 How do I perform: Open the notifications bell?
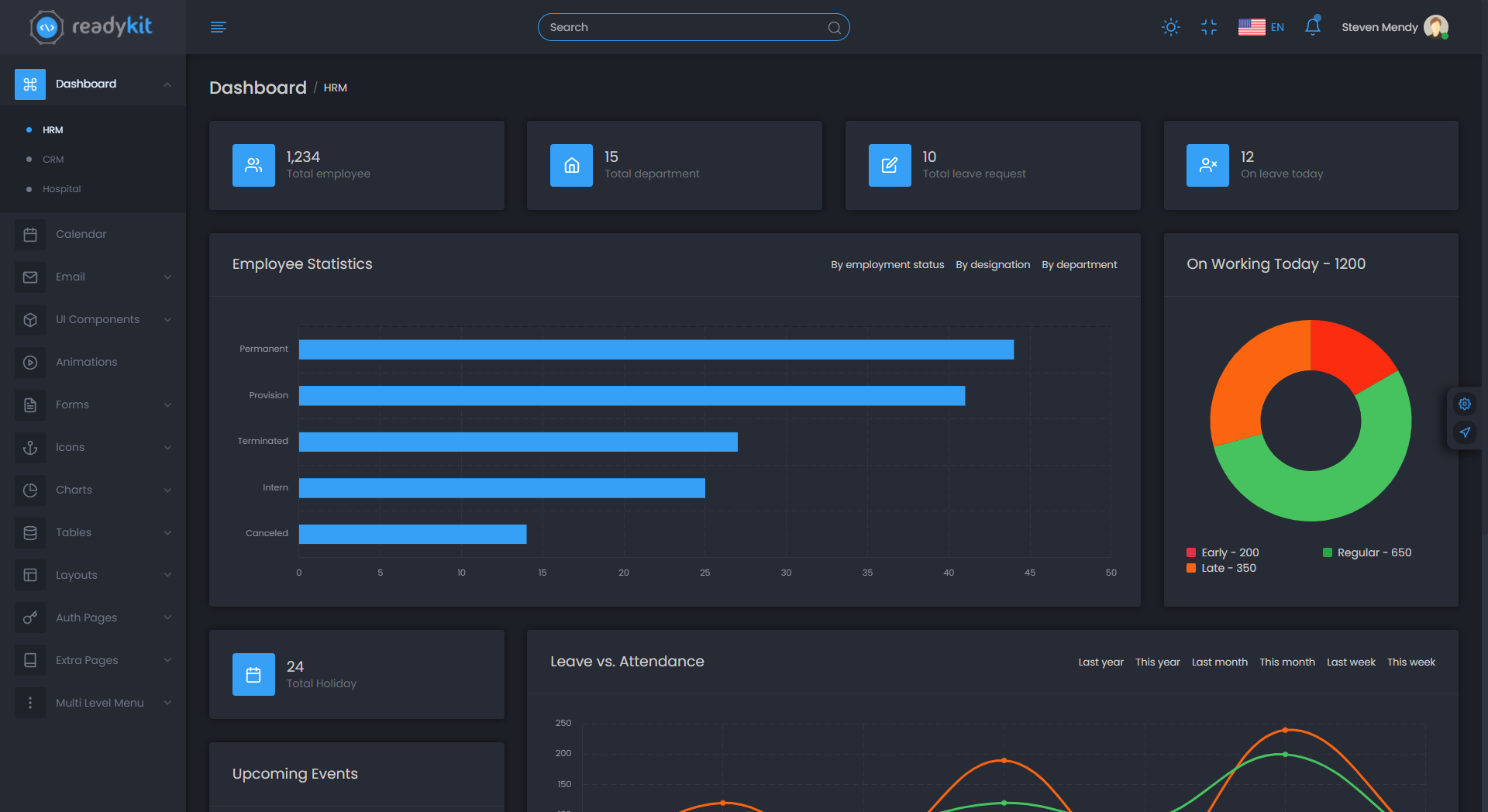[x=1312, y=27]
